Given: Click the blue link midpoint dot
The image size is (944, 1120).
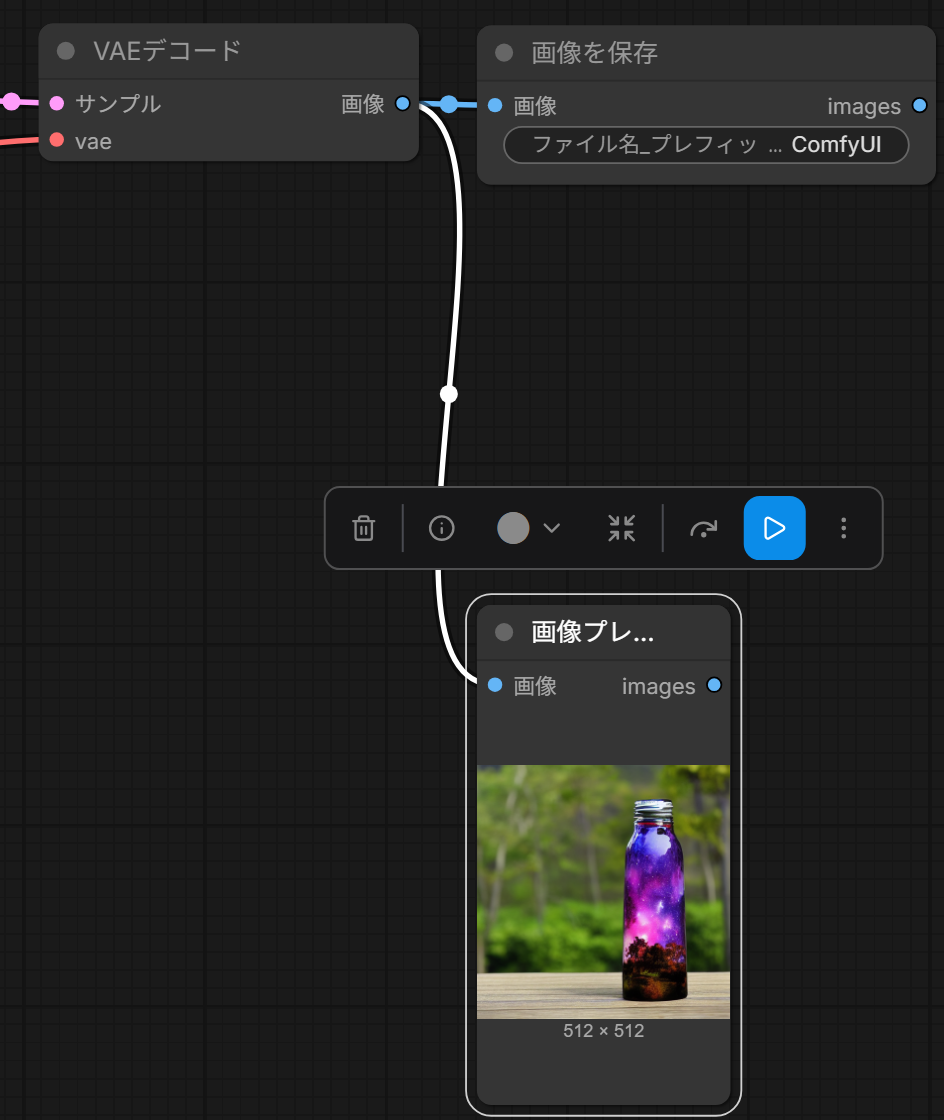Looking at the screenshot, I should [448, 104].
